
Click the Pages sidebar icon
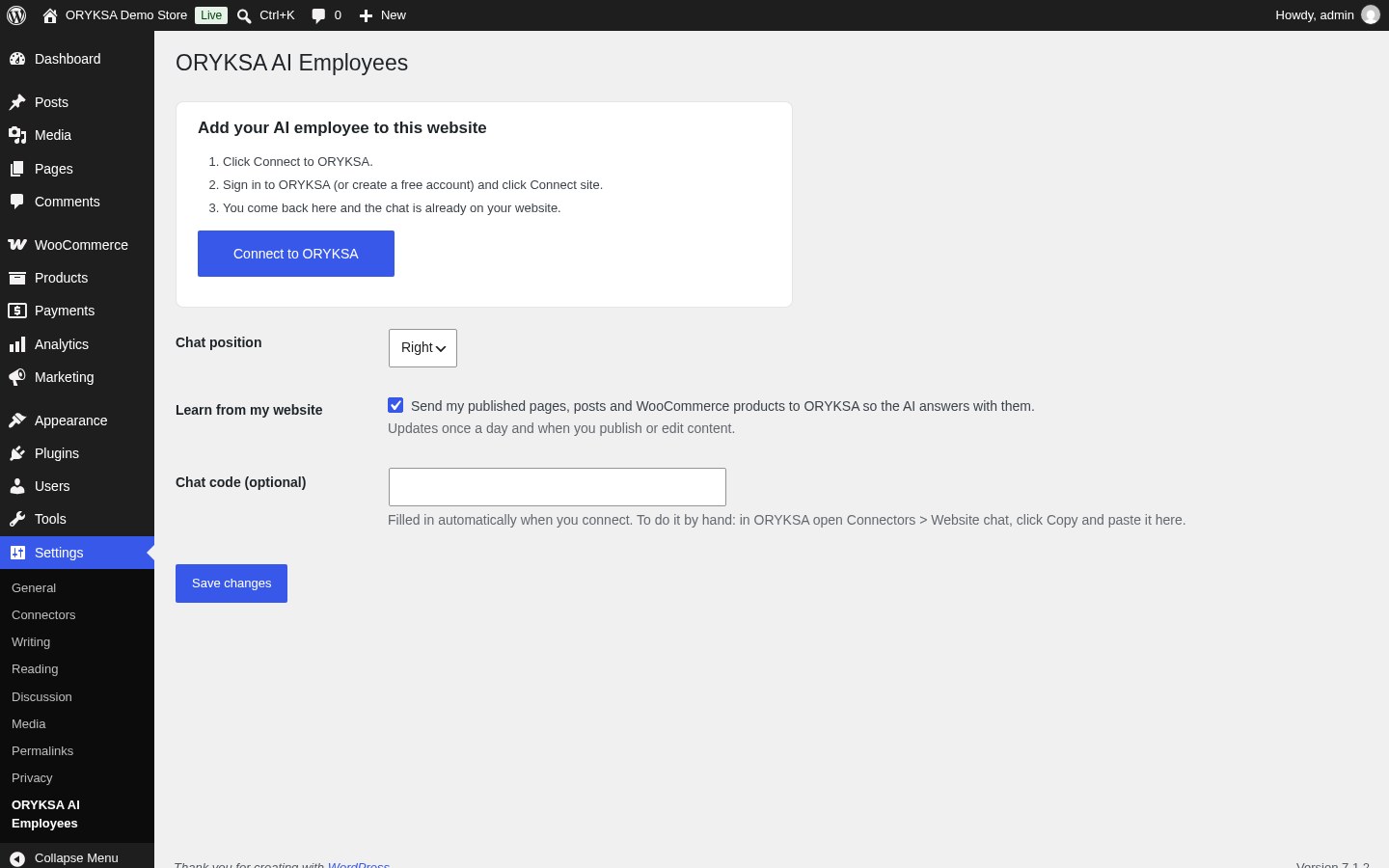click(17, 169)
